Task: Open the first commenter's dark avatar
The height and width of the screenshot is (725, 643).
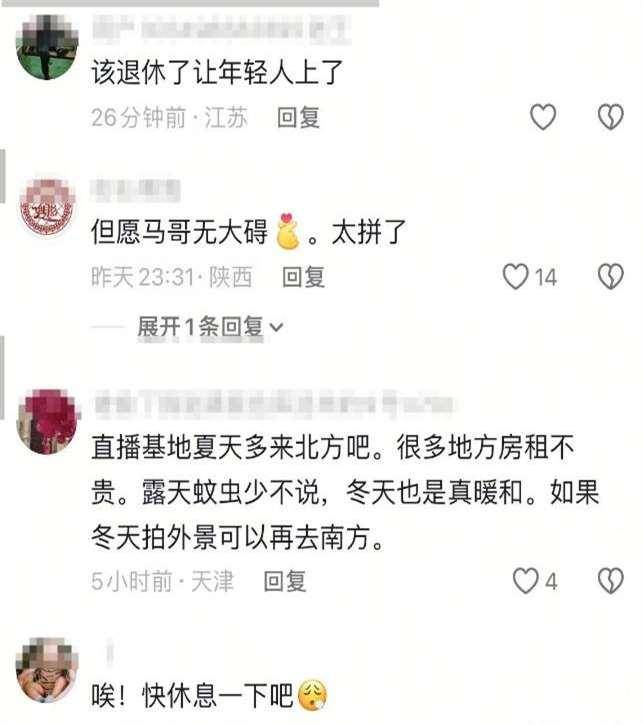Action: click(47, 47)
